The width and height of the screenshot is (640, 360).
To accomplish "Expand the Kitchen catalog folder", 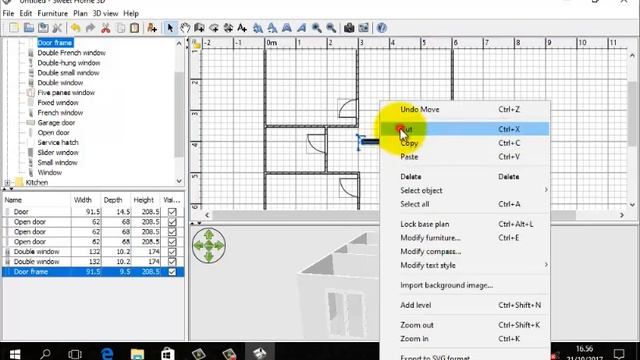I will click(7, 182).
